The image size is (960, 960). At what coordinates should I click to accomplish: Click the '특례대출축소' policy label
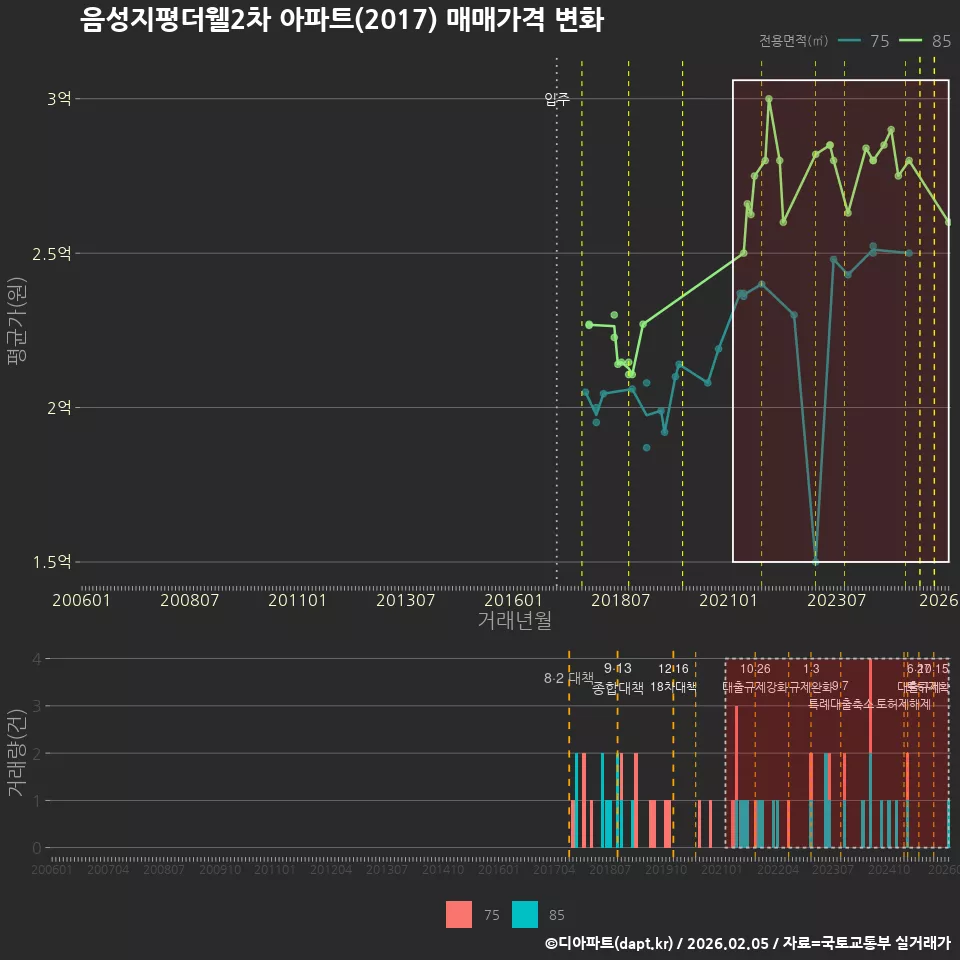click(x=841, y=704)
